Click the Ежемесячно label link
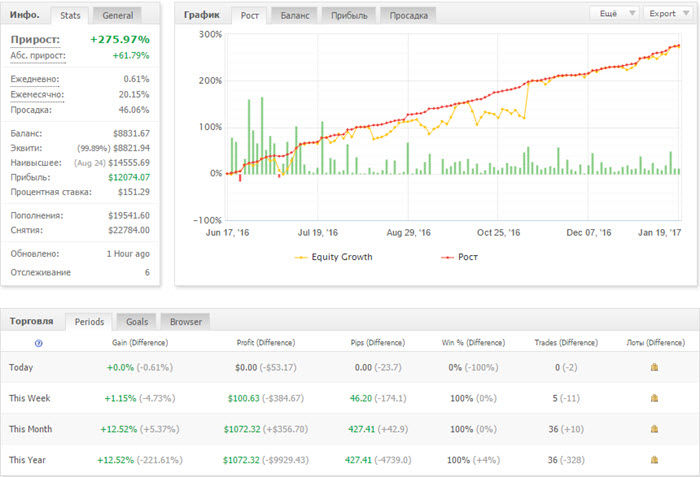Image resolution: width=700 pixels, height=477 pixels. 37,94
